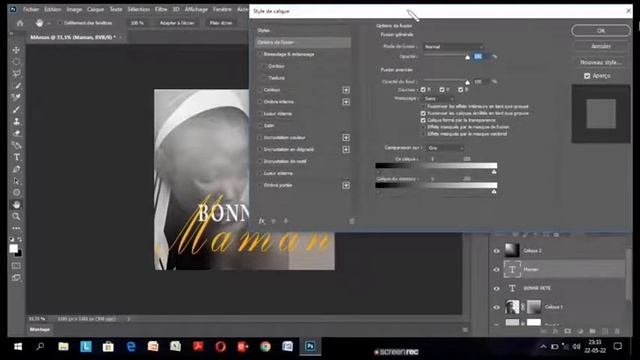Expand the toolbar using double-arrow
This screenshot has height=360, width=640.
pyautogui.click(x=11, y=34)
